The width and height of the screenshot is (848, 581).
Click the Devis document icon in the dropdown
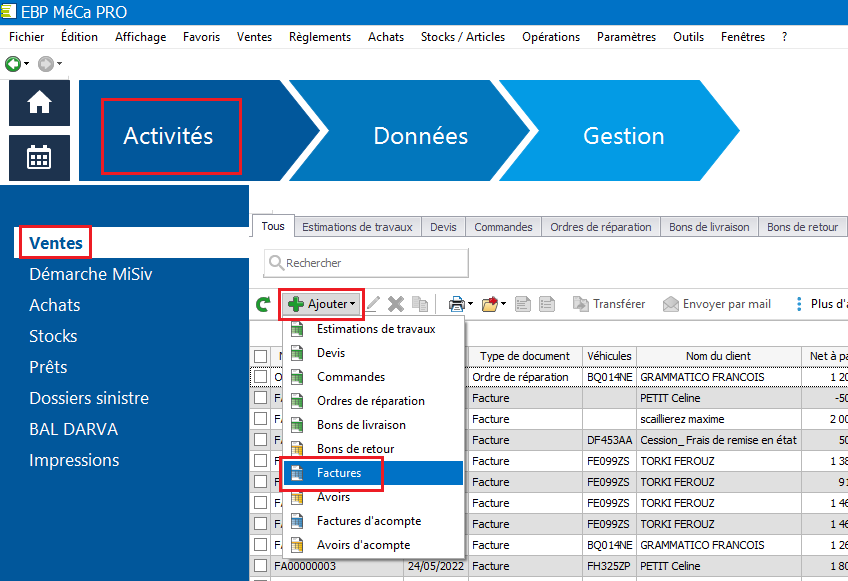pyautogui.click(x=297, y=353)
